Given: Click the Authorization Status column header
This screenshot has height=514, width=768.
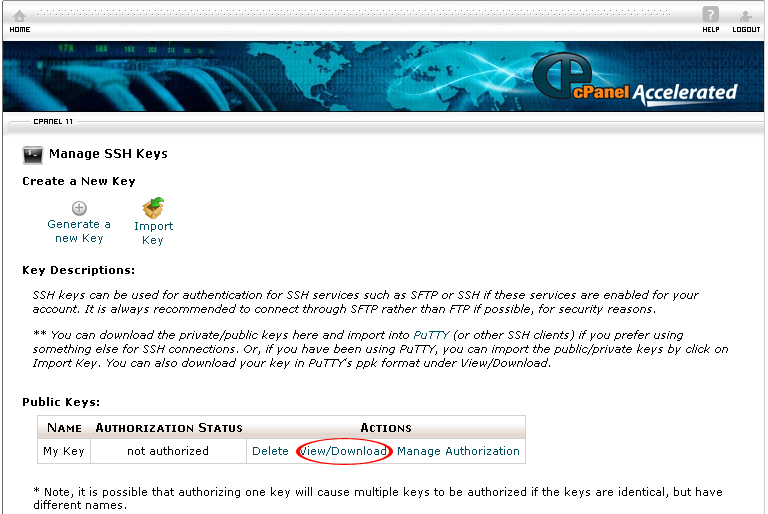Looking at the screenshot, I should click(x=169, y=428).
